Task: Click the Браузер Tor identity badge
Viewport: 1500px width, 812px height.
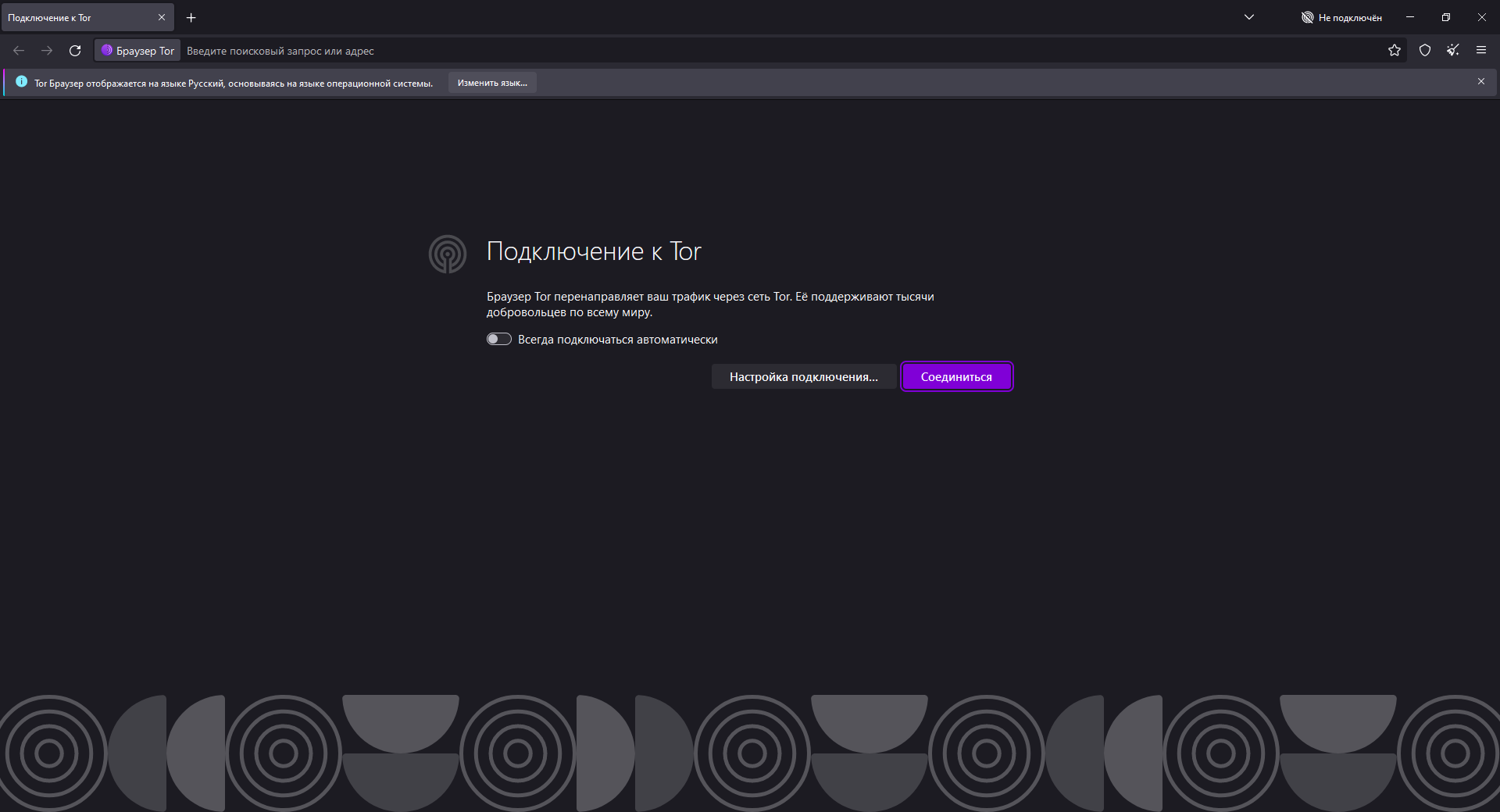Action: click(137, 51)
